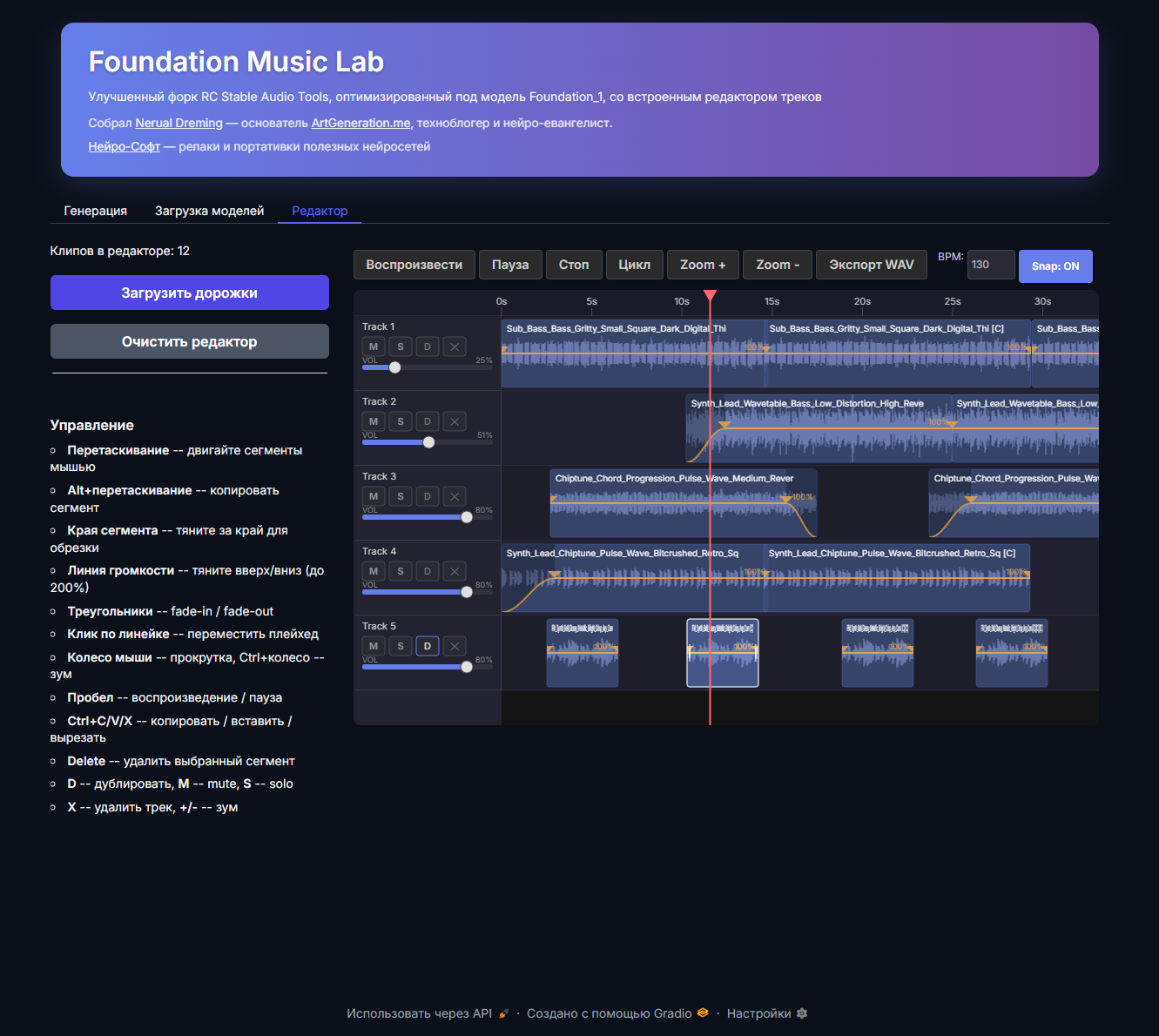Duplicate Track 4 with D button
Viewport: 1159px width, 1036px height.
pos(428,571)
